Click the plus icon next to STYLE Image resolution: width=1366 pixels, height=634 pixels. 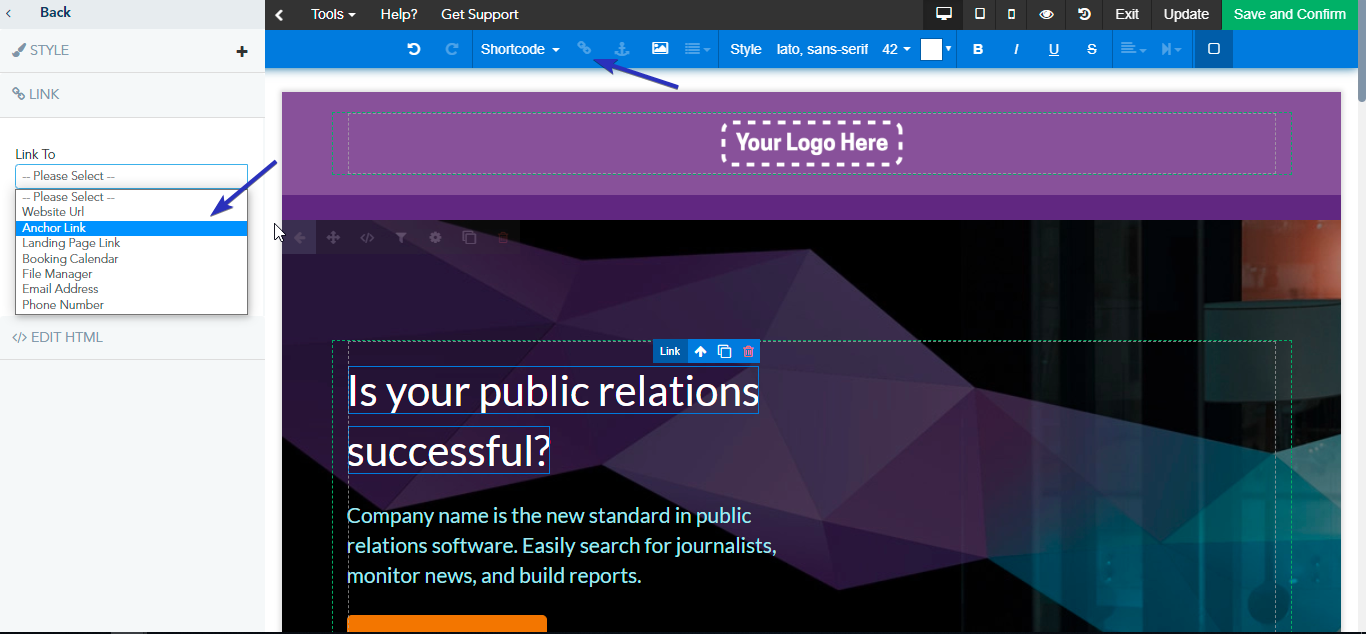pos(242,51)
